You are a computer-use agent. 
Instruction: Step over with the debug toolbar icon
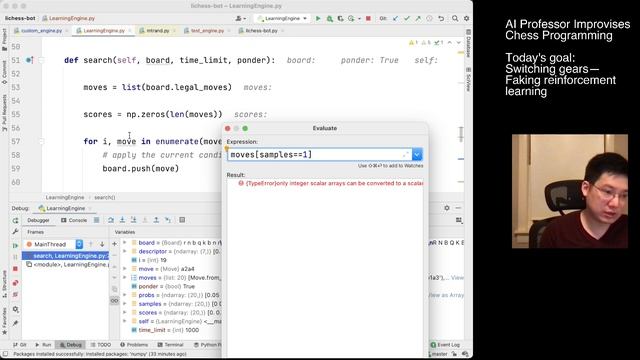click(x=111, y=220)
